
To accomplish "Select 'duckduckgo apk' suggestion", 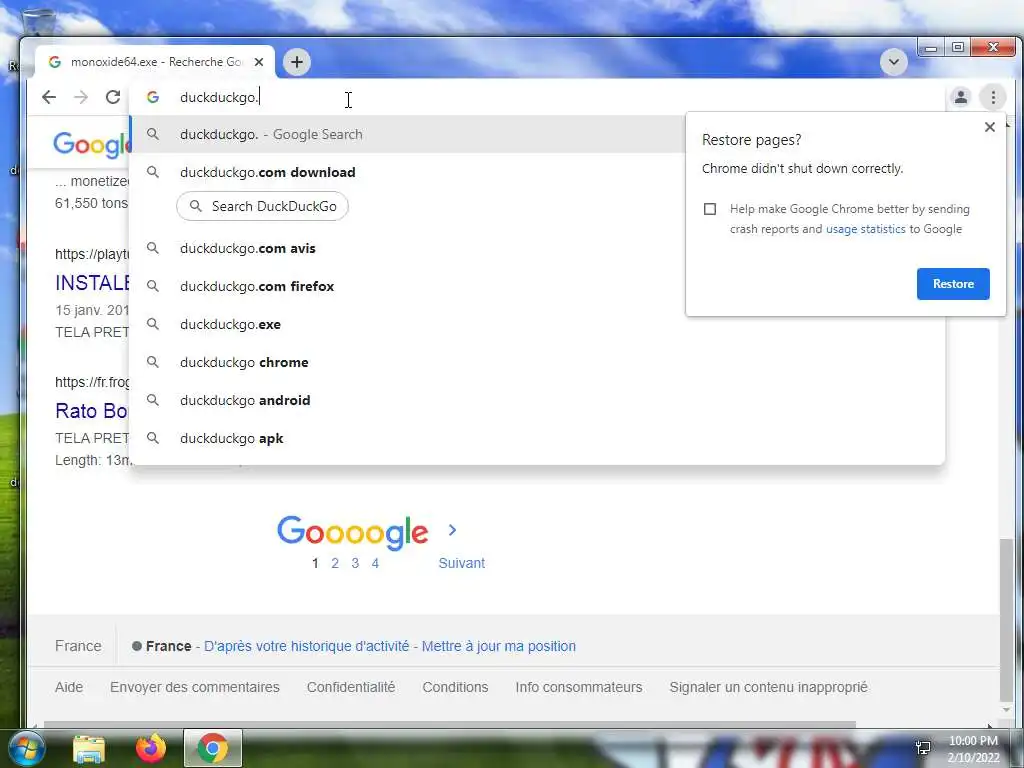I will 537,438.
